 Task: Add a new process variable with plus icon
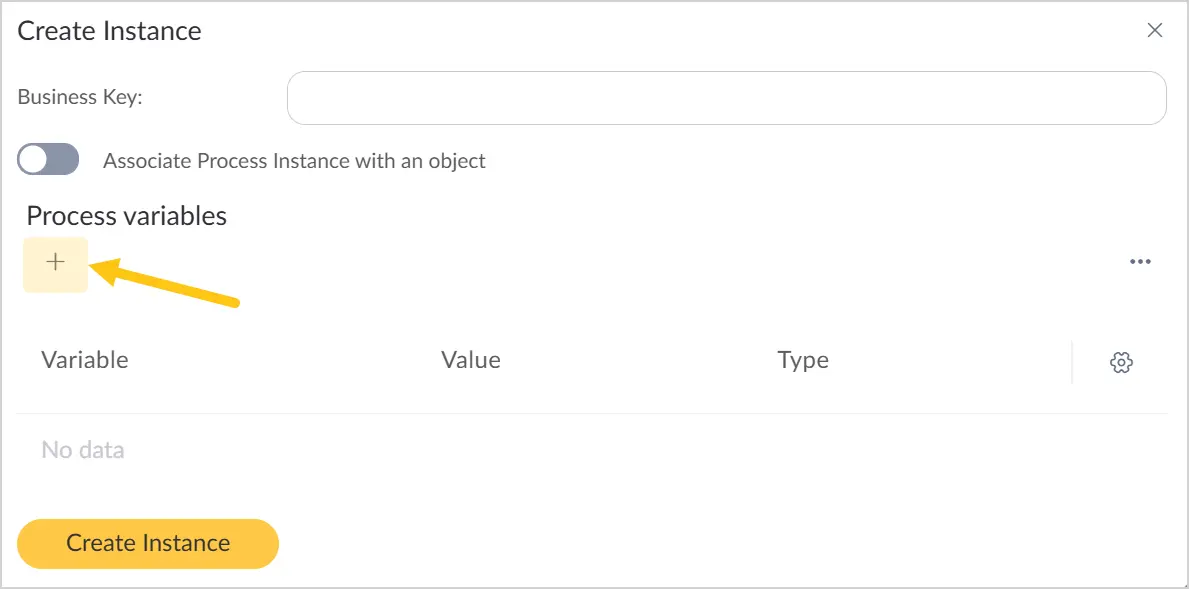click(x=55, y=264)
